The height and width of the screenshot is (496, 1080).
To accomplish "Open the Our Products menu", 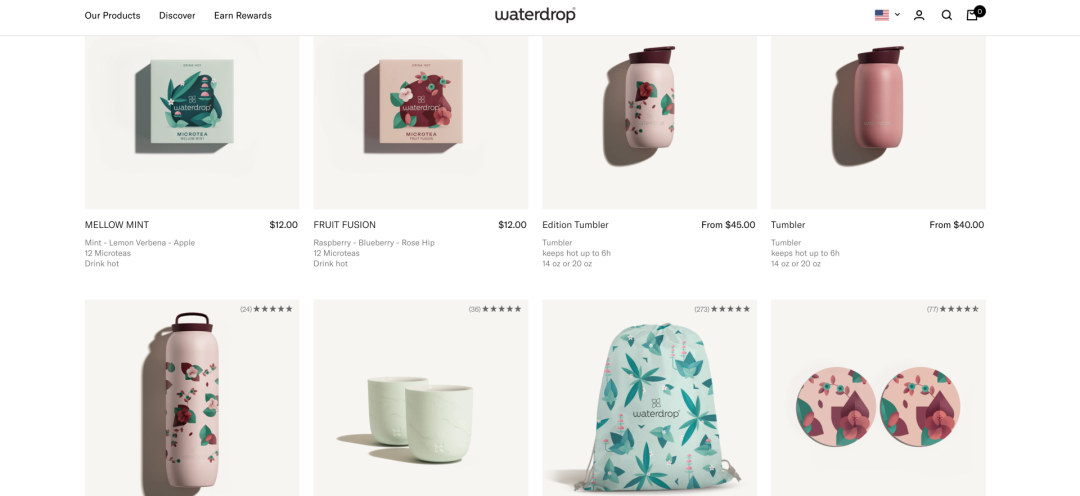I will click(x=112, y=15).
